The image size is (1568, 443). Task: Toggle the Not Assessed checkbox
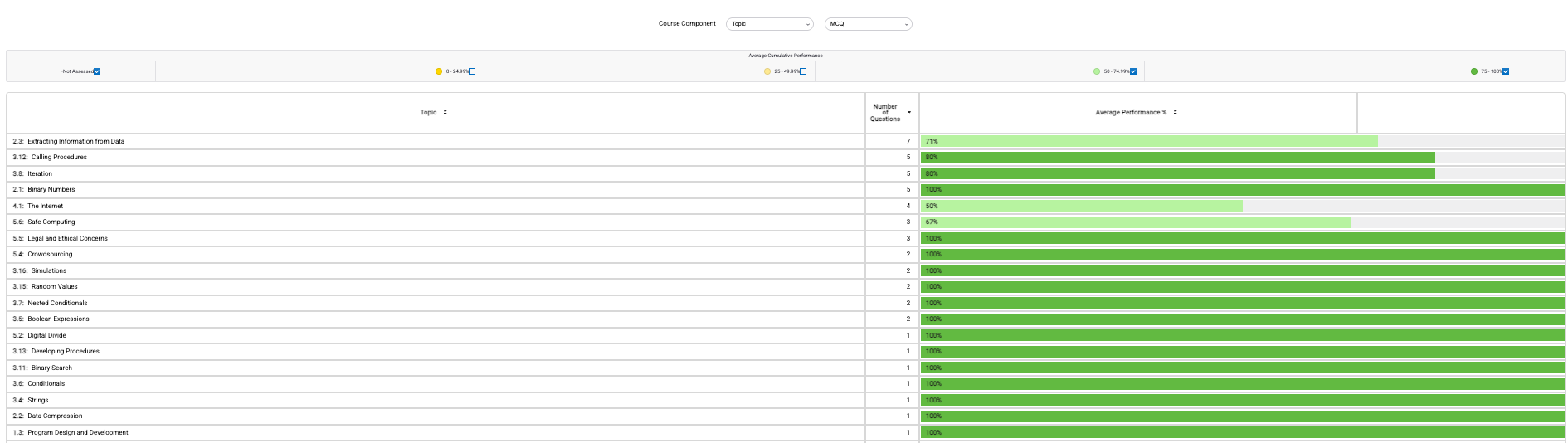(97, 71)
